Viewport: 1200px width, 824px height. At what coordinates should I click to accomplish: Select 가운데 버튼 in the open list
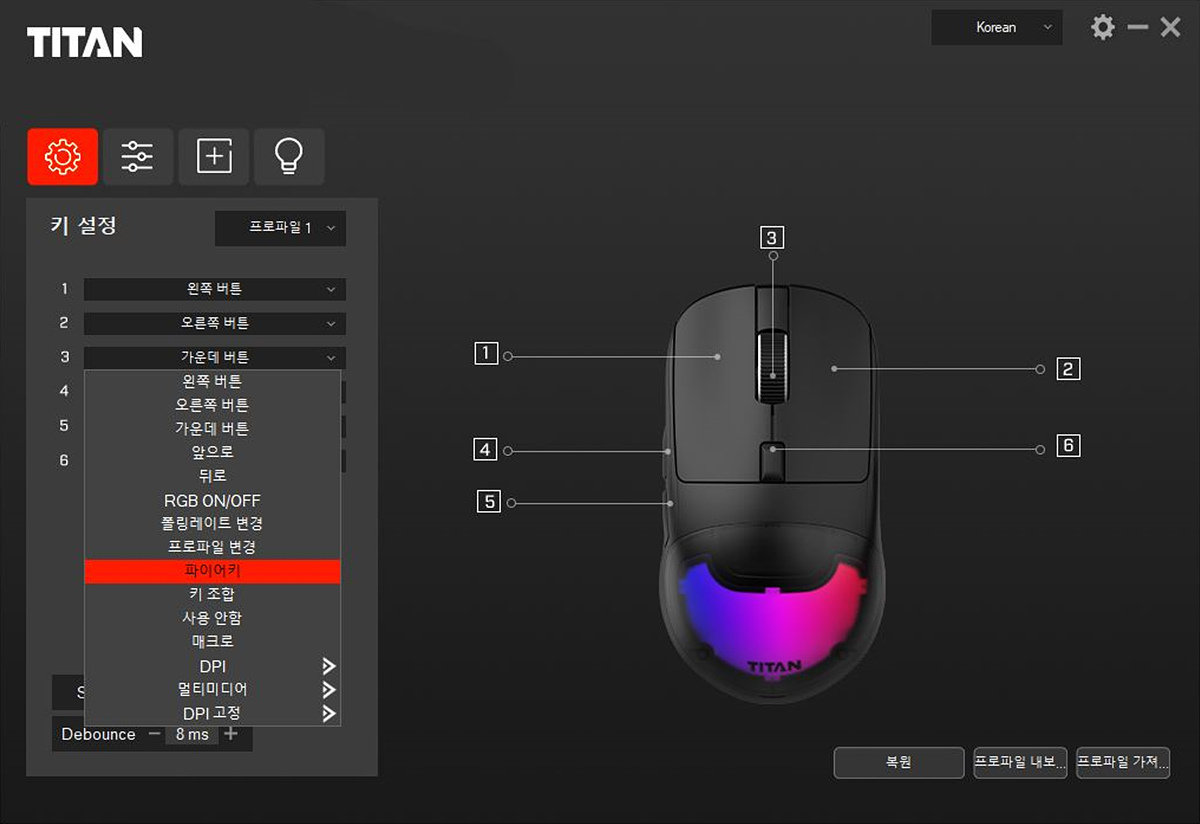pyautogui.click(x=213, y=428)
